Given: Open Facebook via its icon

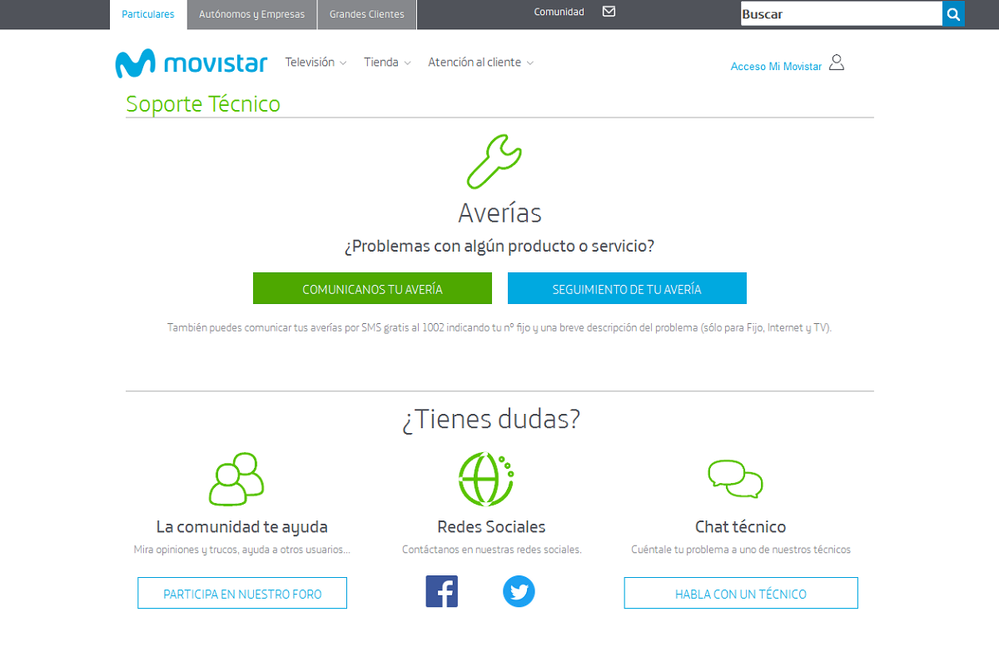Looking at the screenshot, I should pos(441,591).
